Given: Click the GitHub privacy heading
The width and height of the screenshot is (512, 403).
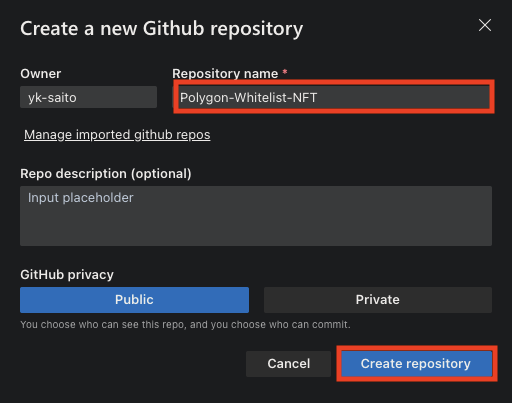Looking at the screenshot, I should [x=67, y=275].
